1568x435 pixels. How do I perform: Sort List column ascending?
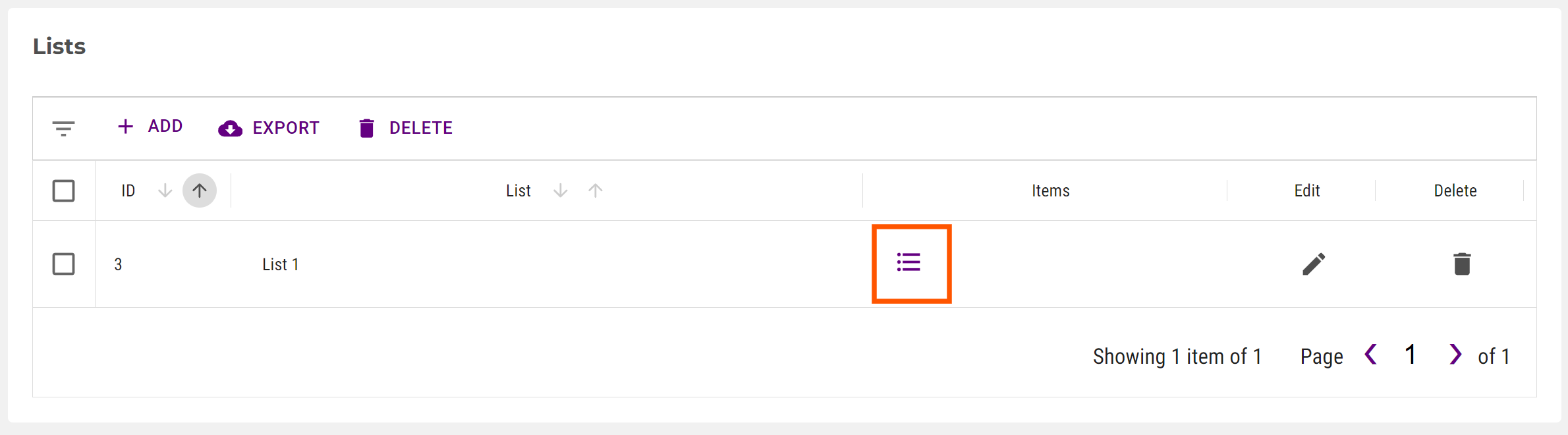click(596, 191)
